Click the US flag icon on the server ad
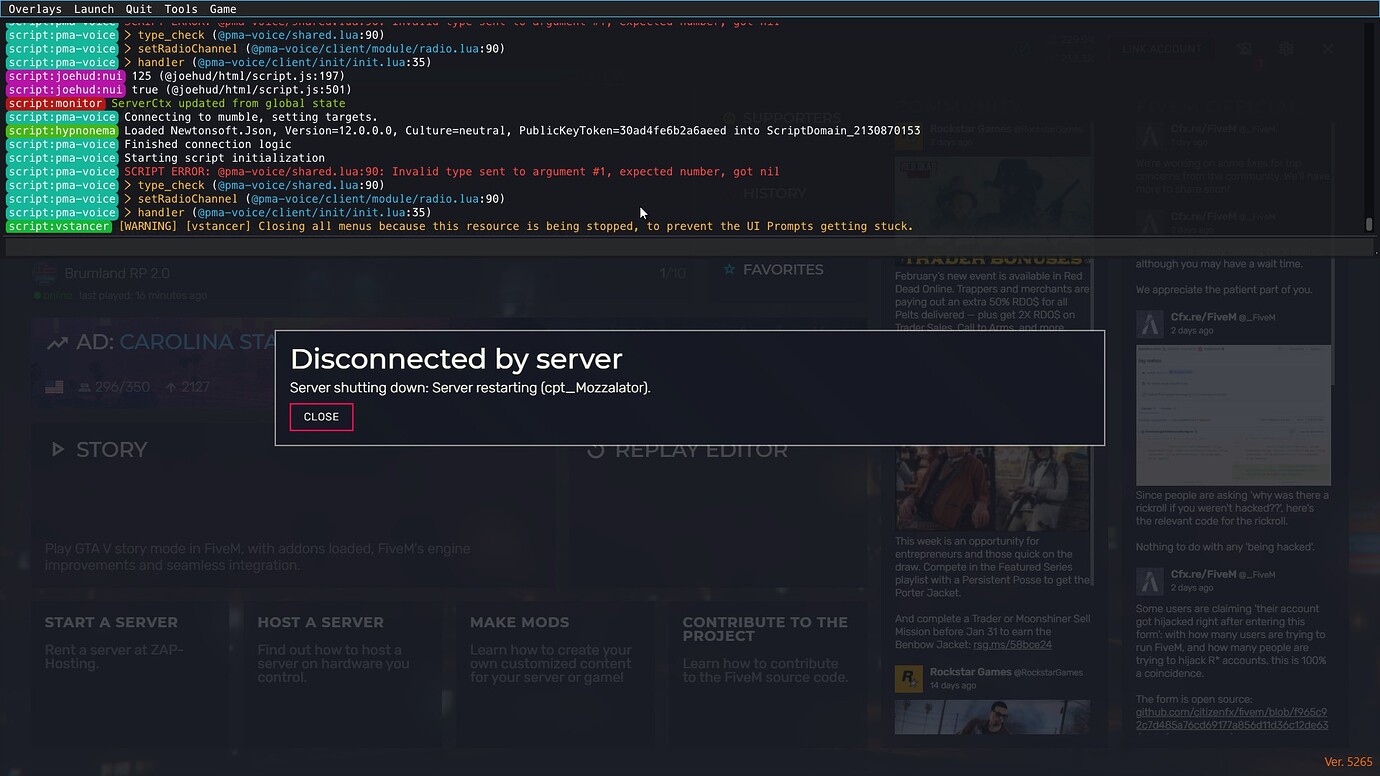Image resolution: width=1380 pixels, height=776 pixels. [53, 386]
